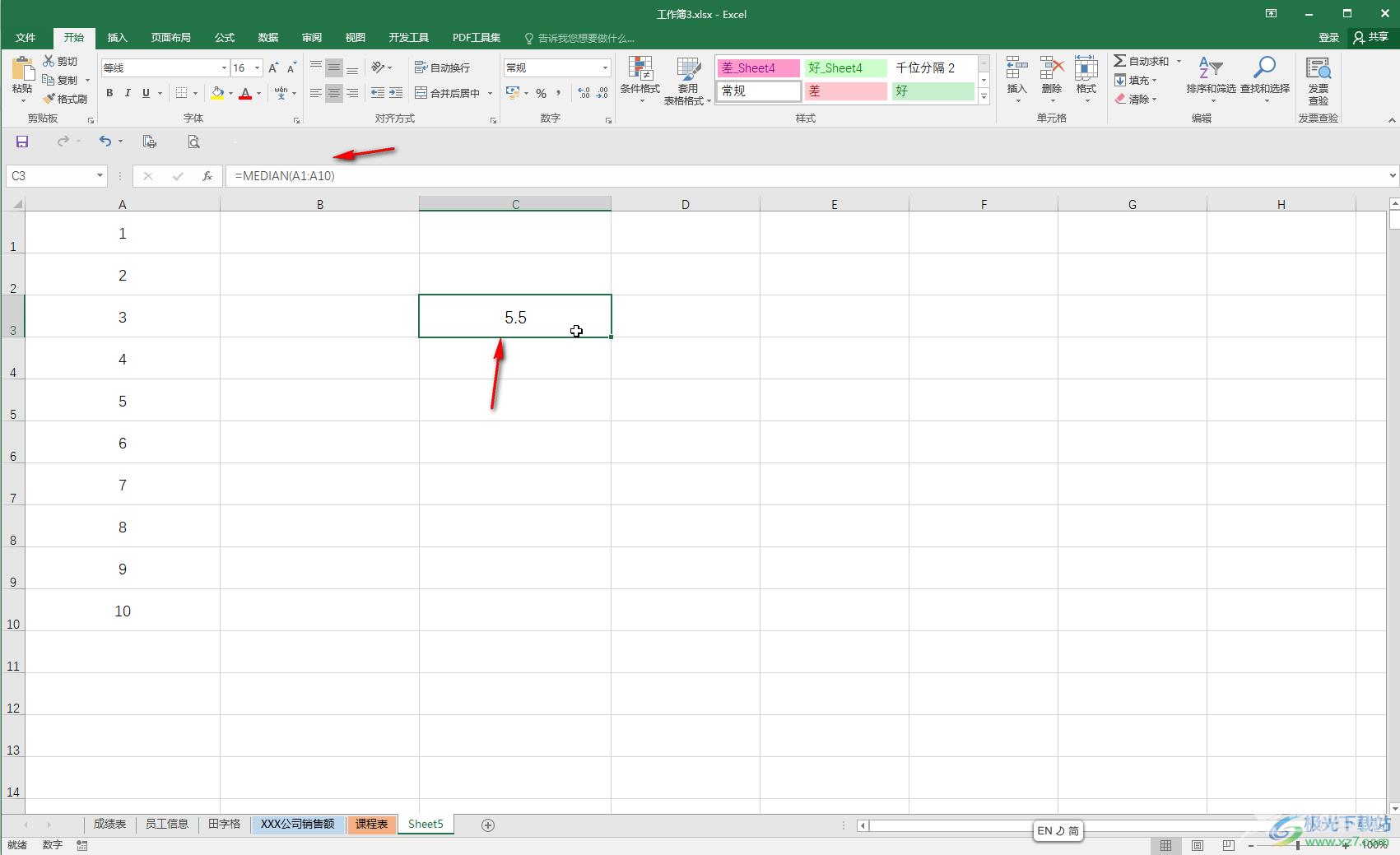Click the fill color paint bucket
This screenshot has height=855, width=1400.
pos(217,93)
